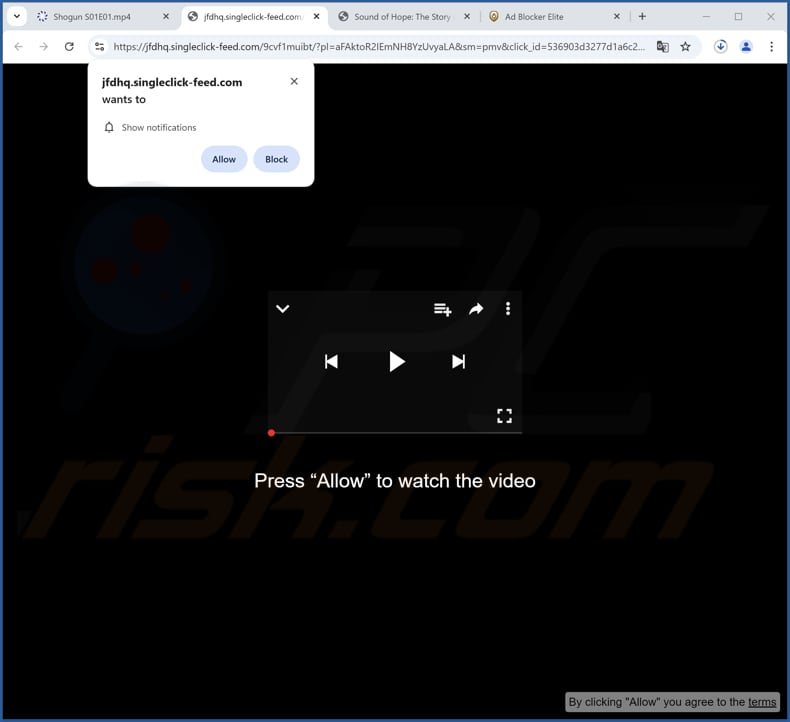Collapse the video player with chevron
Viewport: 790px width, 722px height.
point(283,309)
